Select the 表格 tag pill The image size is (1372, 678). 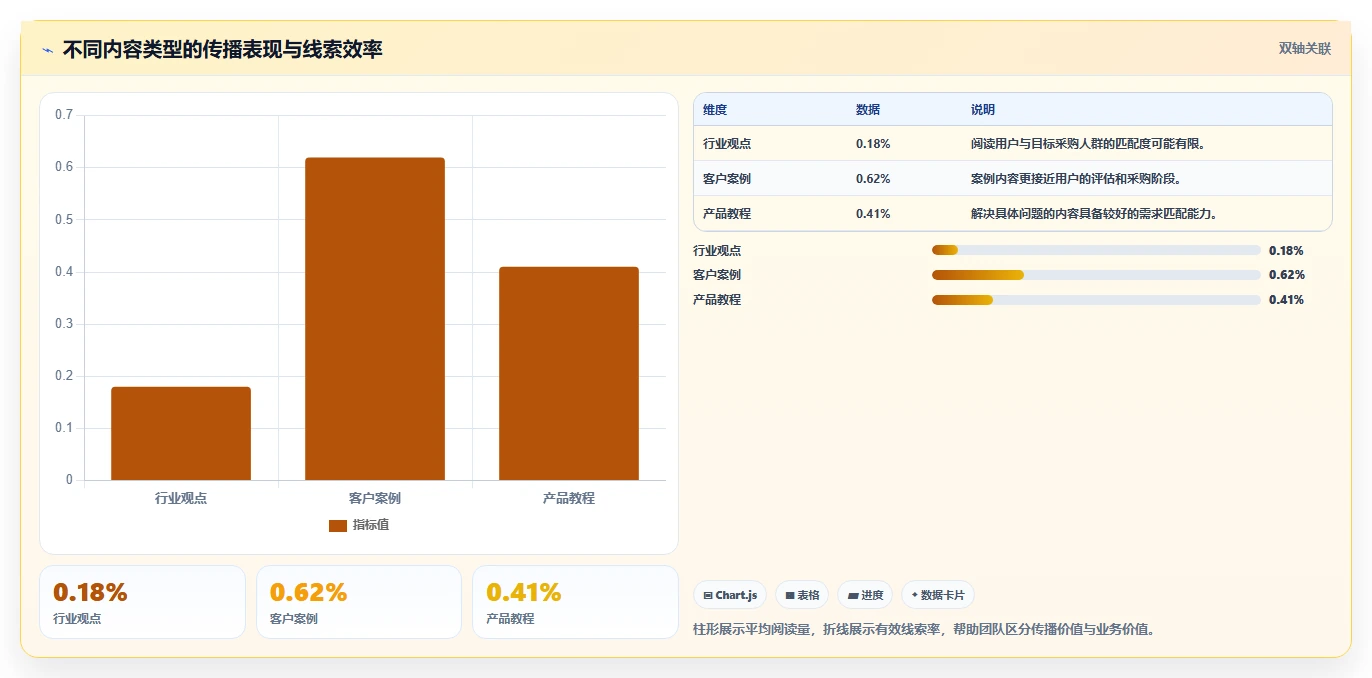click(x=802, y=595)
